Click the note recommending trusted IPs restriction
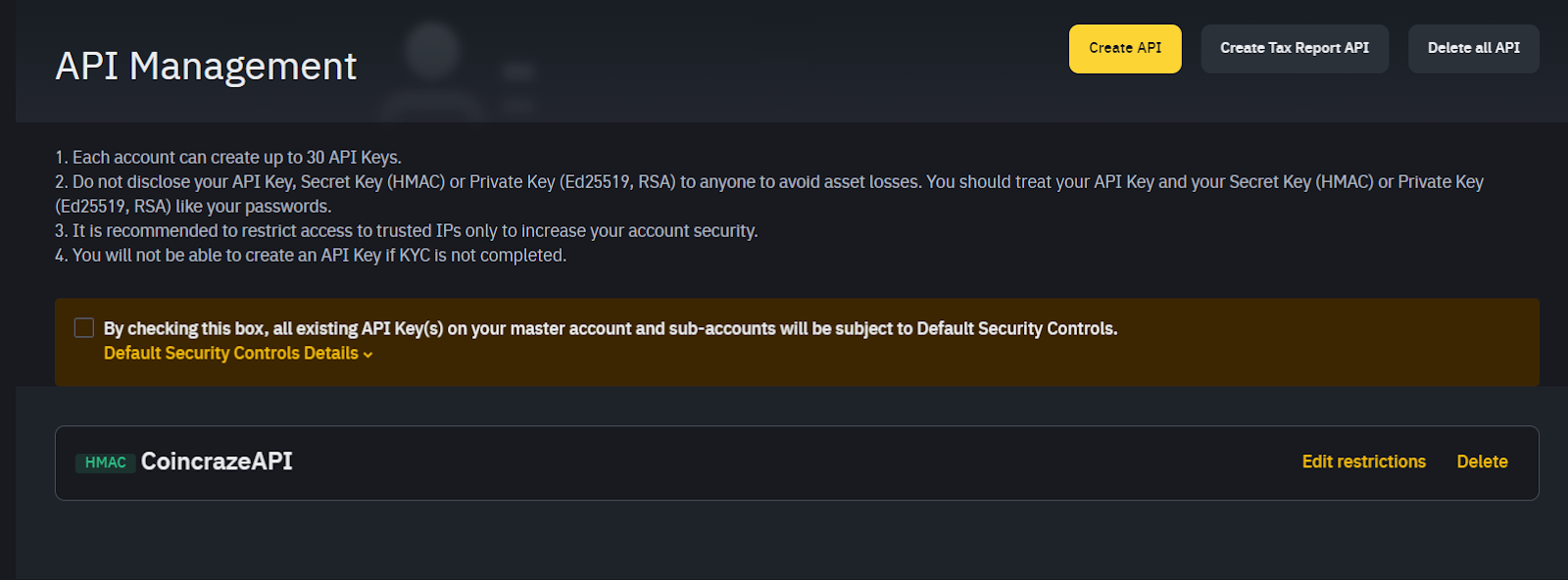Image resolution: width=1568 pixels, height=580 pixels. coord(407,230)
